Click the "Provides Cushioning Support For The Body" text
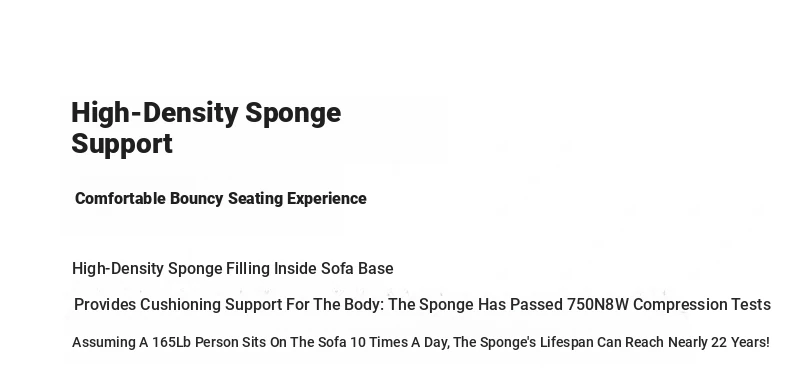The image size is (790, 368). click(x=230, y=304)
